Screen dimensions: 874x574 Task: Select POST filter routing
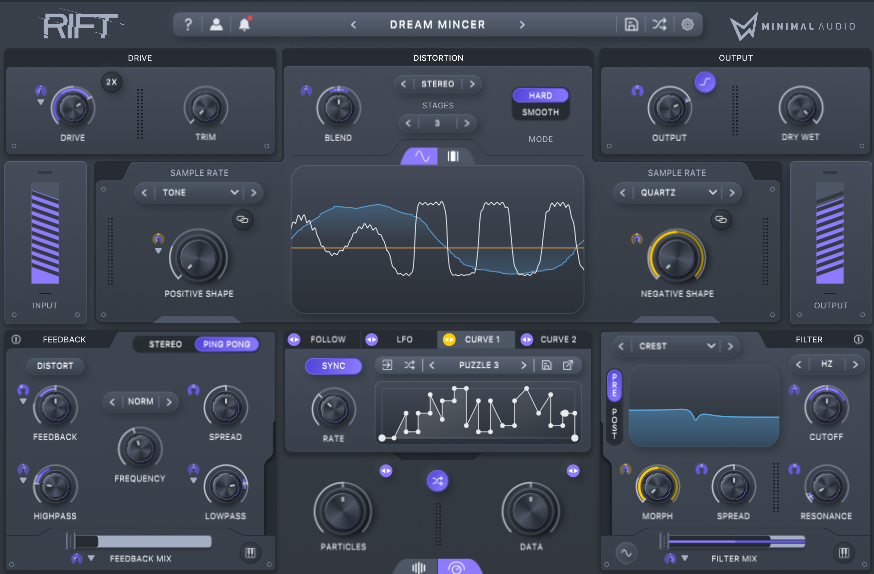coord(614,423)
